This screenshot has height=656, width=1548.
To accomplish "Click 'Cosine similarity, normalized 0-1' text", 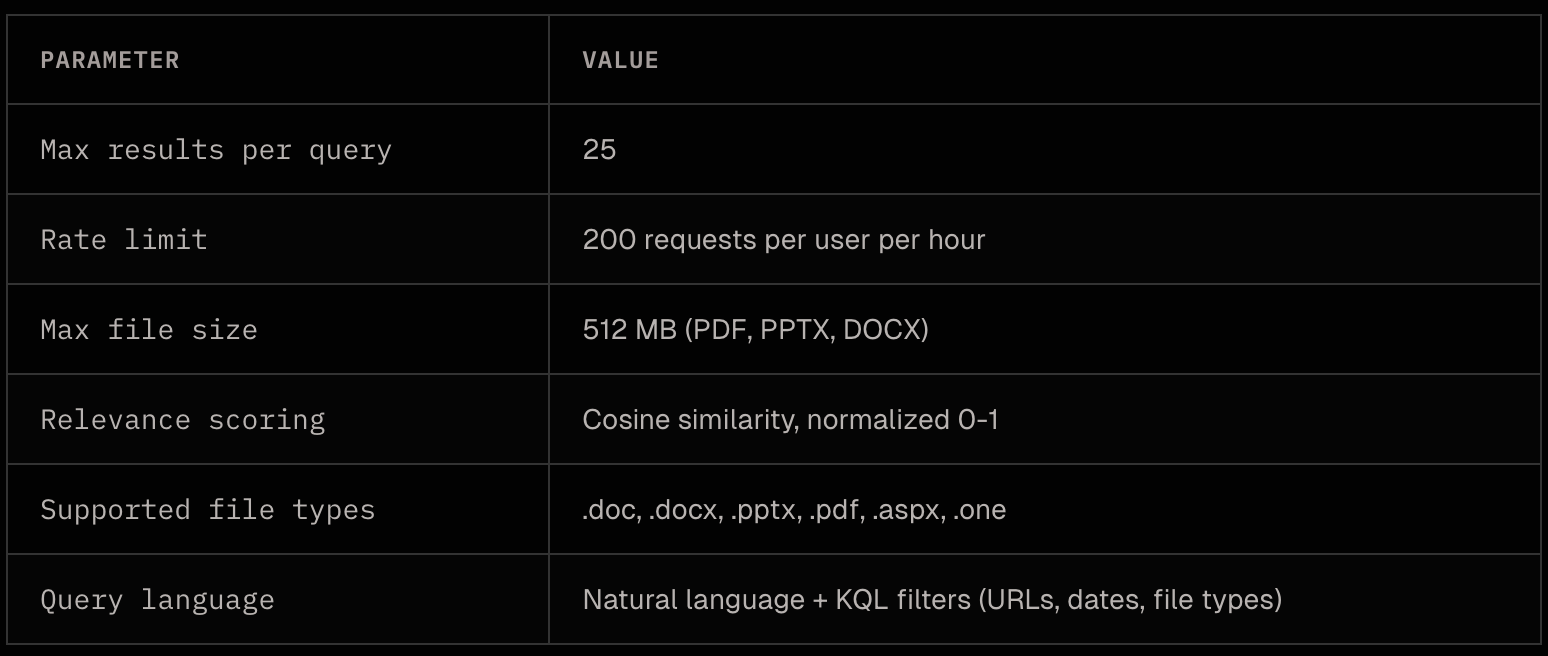I will (791, 420).
